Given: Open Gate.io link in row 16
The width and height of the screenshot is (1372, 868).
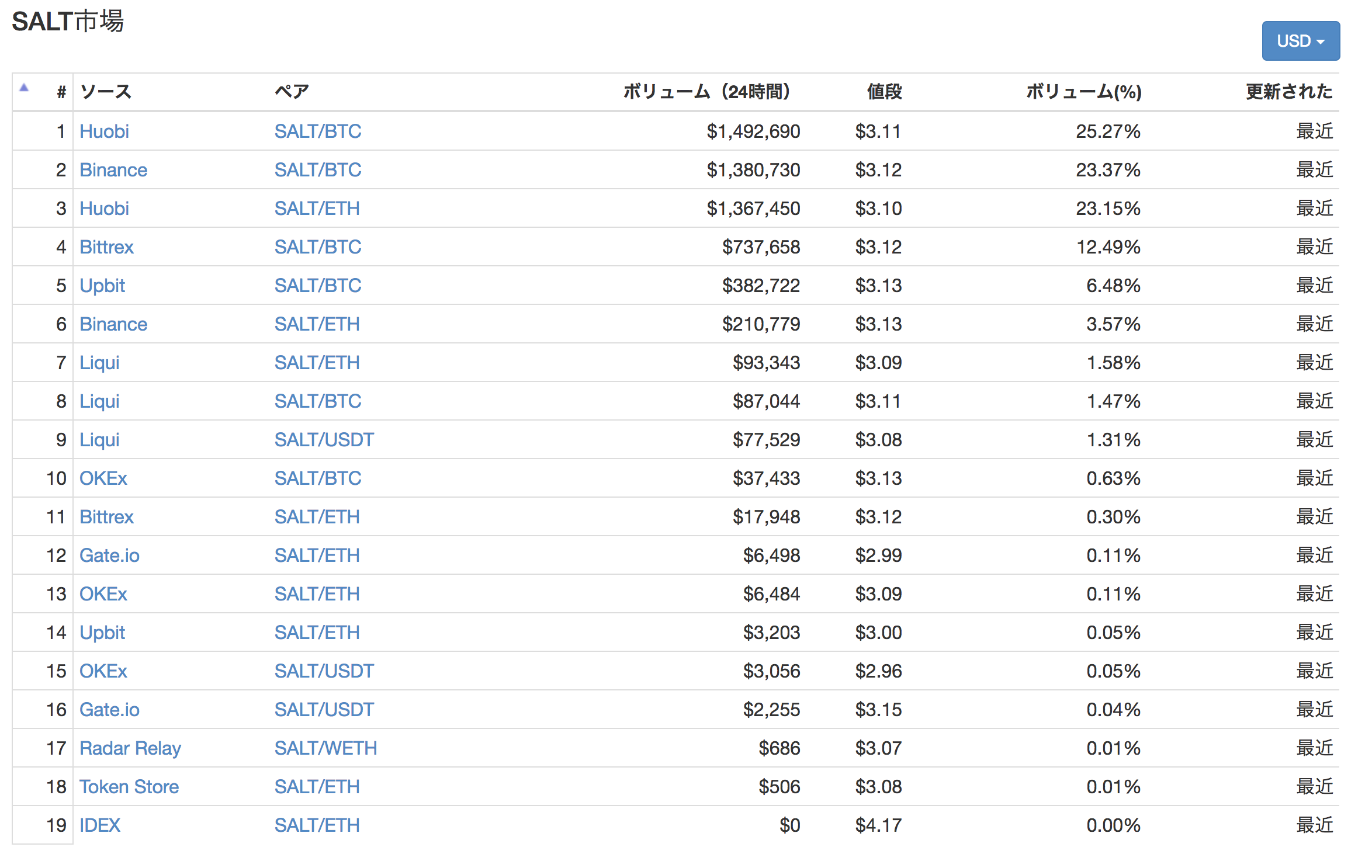Looking at the screenshot, I should [109, 710].
